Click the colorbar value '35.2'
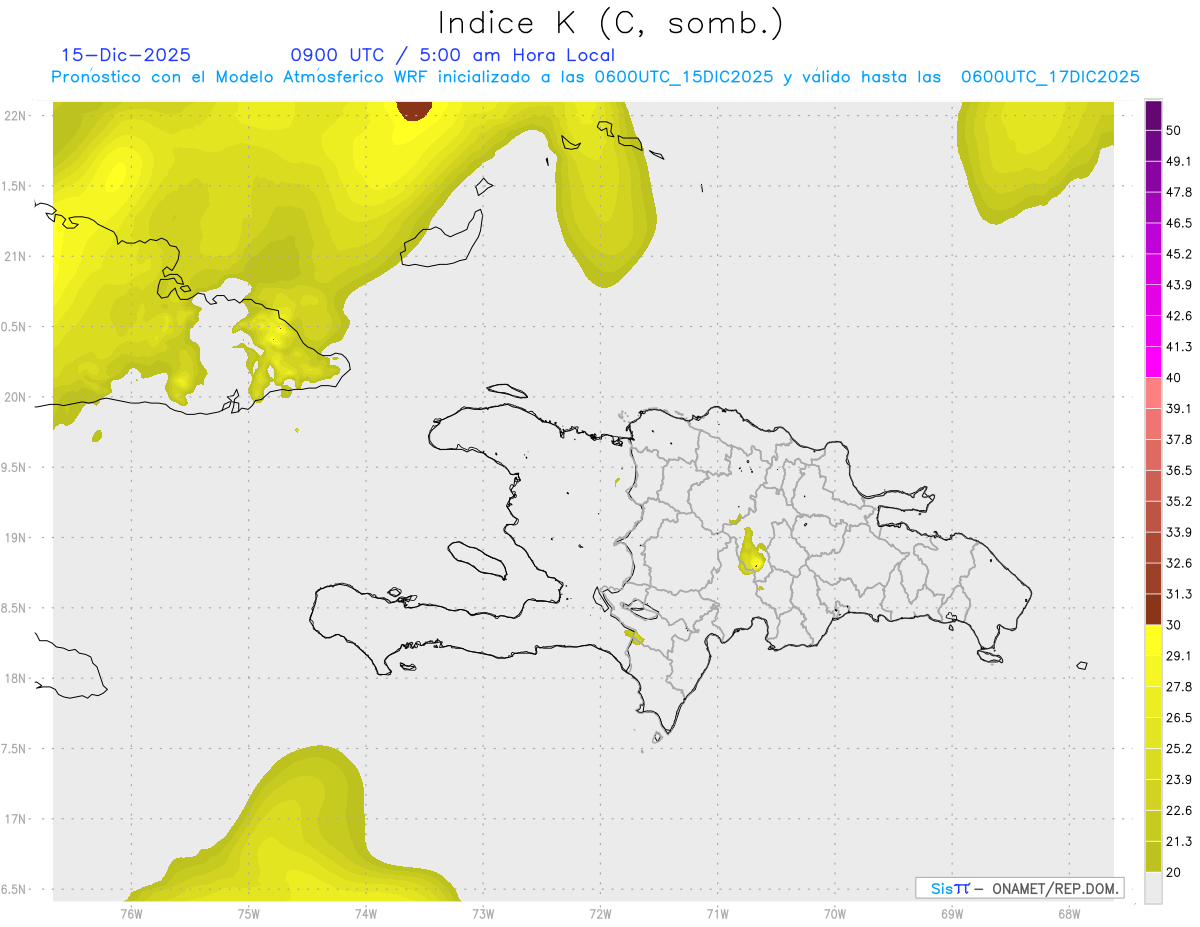The image size is (1200, 927). point(1179,501)
